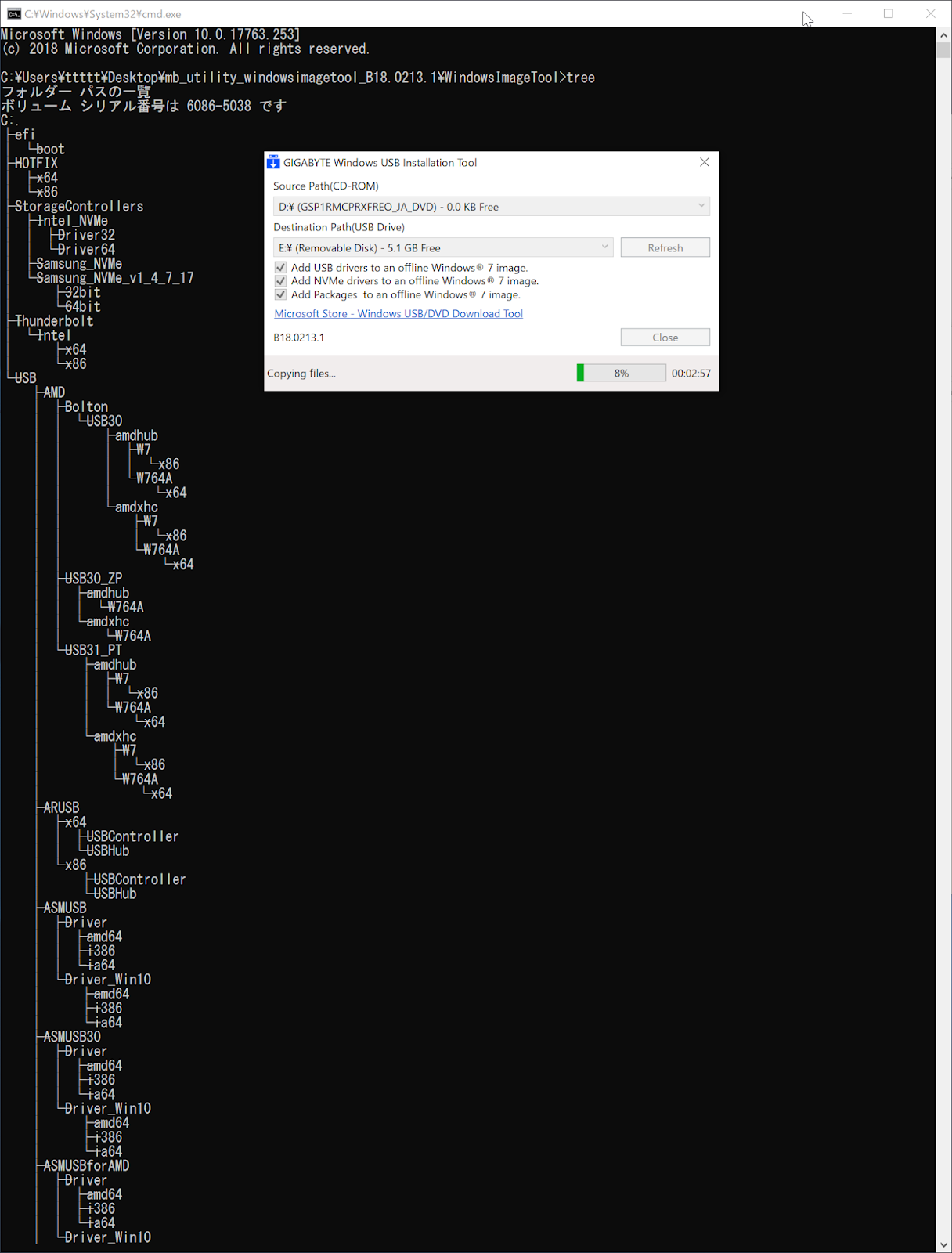The image size is (952, 1253).
Task: Click the 'Source Path(CD-ROM)' label
Action: tap(326, 186)
